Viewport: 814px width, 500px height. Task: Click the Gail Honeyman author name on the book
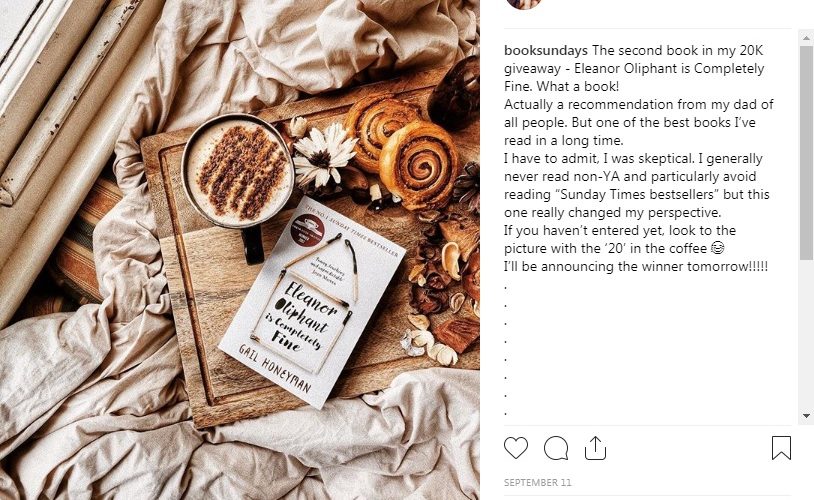(x=275, y=369)
